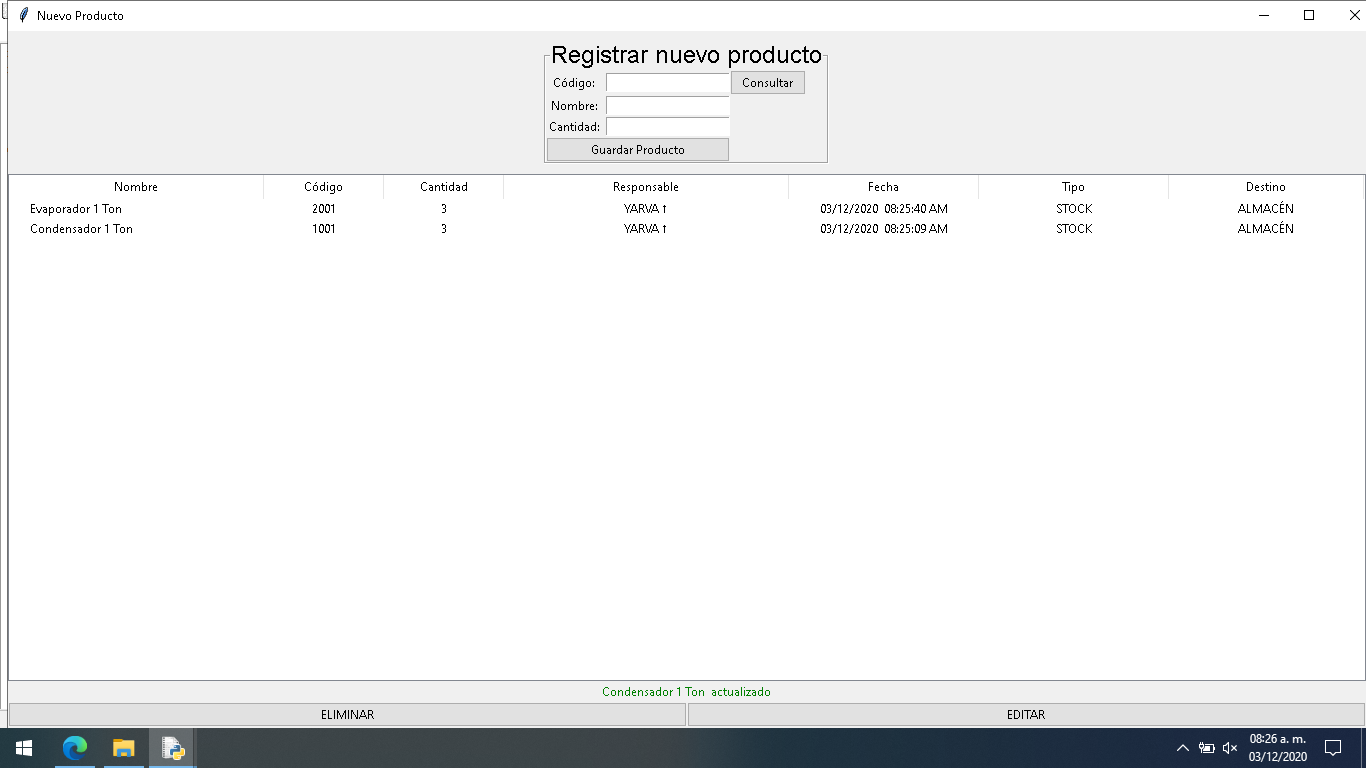Open taskbar clock showing 08:26 a. m.
This screenshot has height=768, width=1366.
(x=1277, y=748)
